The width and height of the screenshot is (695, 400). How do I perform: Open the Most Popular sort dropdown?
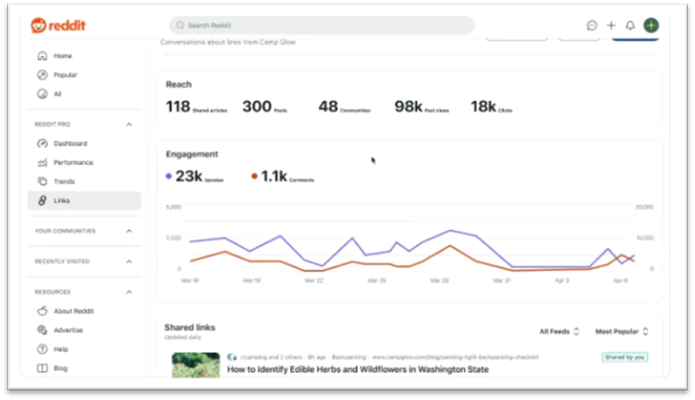point(622,331)
